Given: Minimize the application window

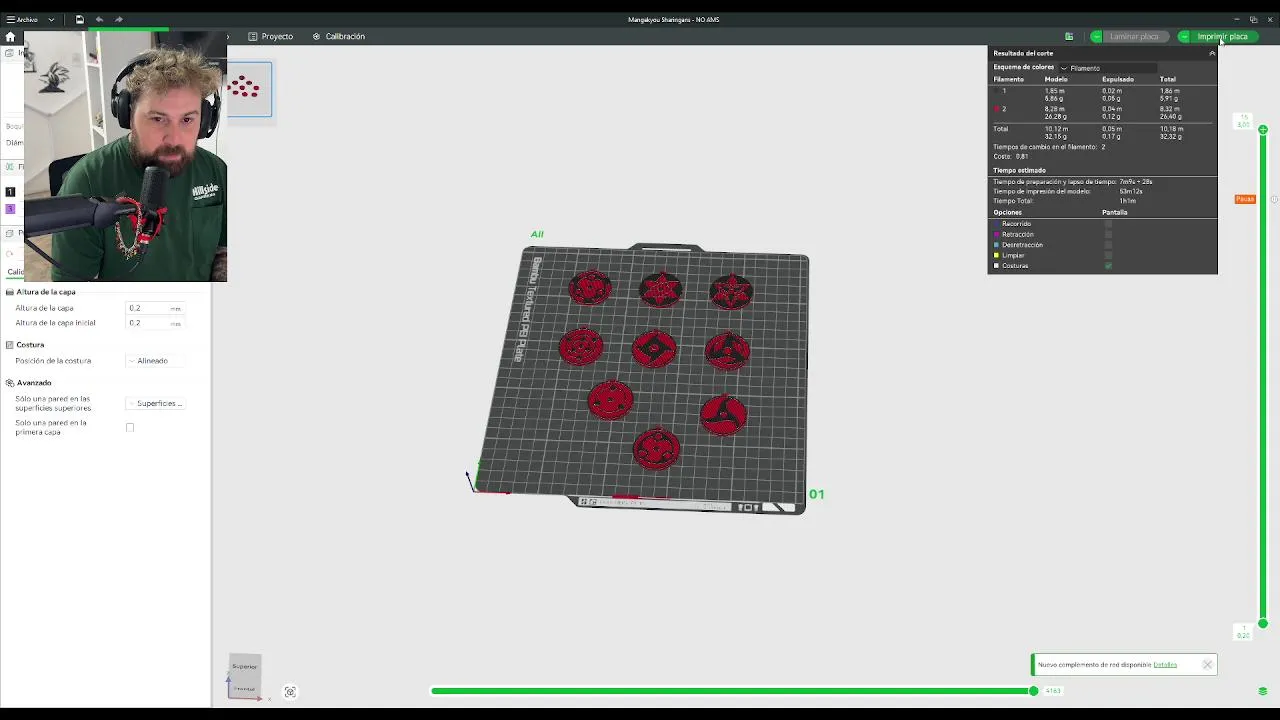Looking at the screenshot, I should tap(1236, 19).
